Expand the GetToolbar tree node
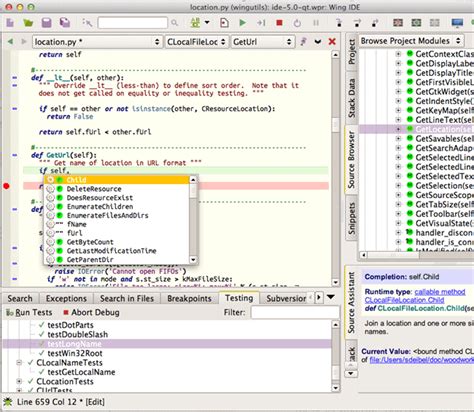 pos(398,214)
